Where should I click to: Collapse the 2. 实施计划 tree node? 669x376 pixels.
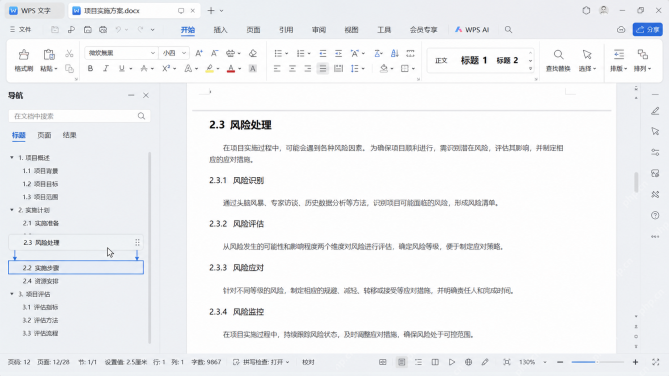12,210
